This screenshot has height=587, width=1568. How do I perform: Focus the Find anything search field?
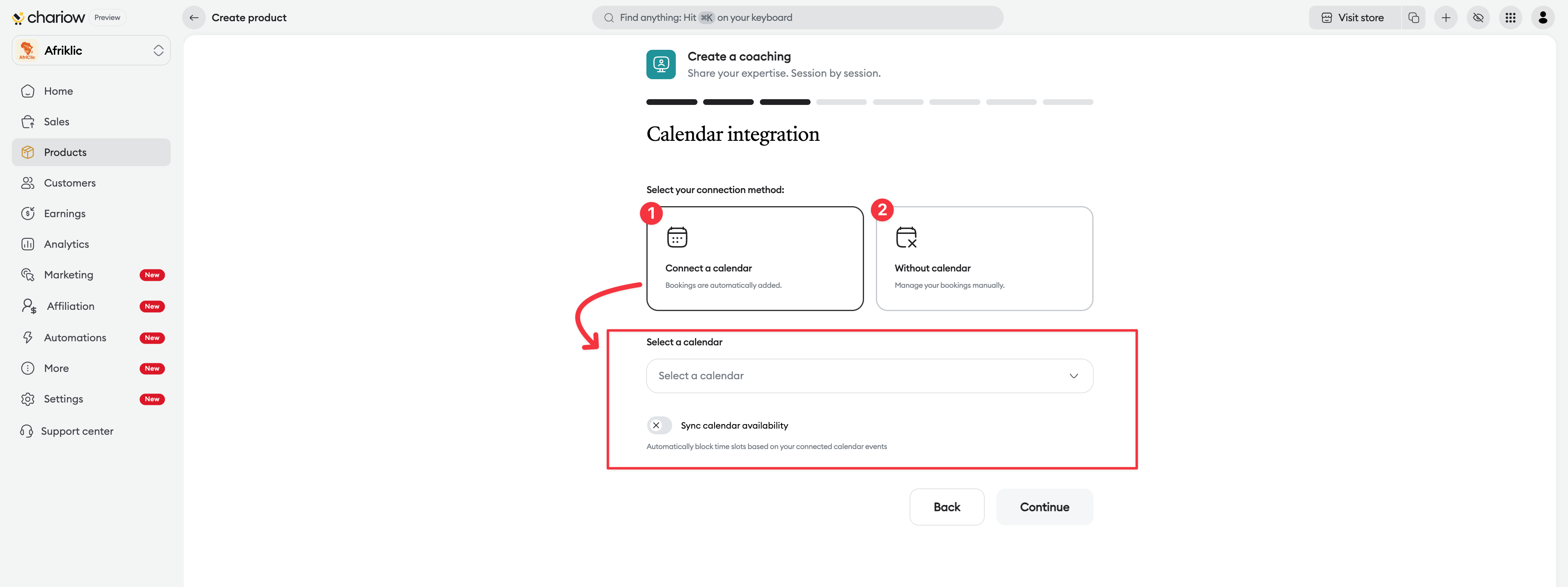tap(797, 18)
